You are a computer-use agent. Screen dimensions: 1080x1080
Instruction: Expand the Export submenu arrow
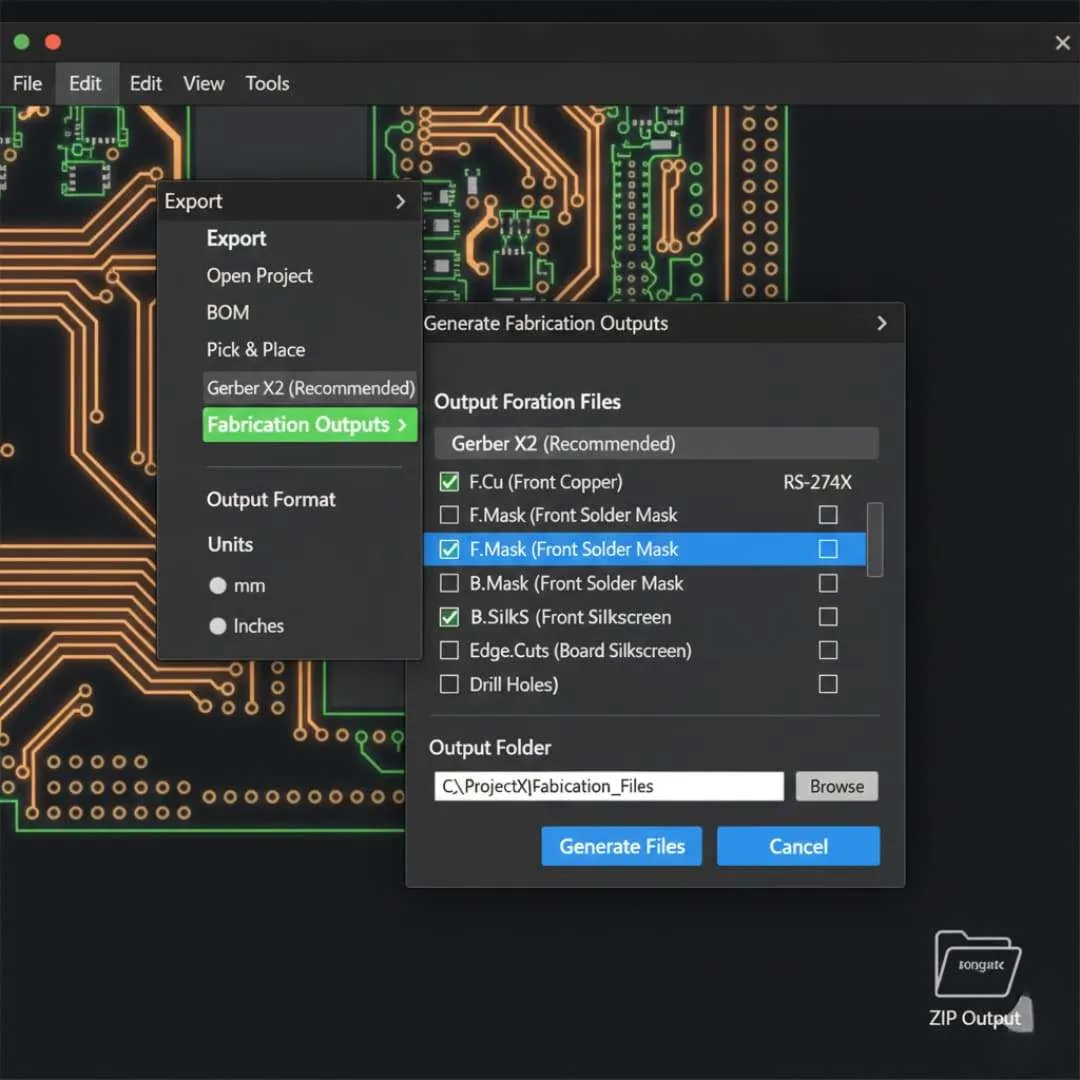pos(401,201)
